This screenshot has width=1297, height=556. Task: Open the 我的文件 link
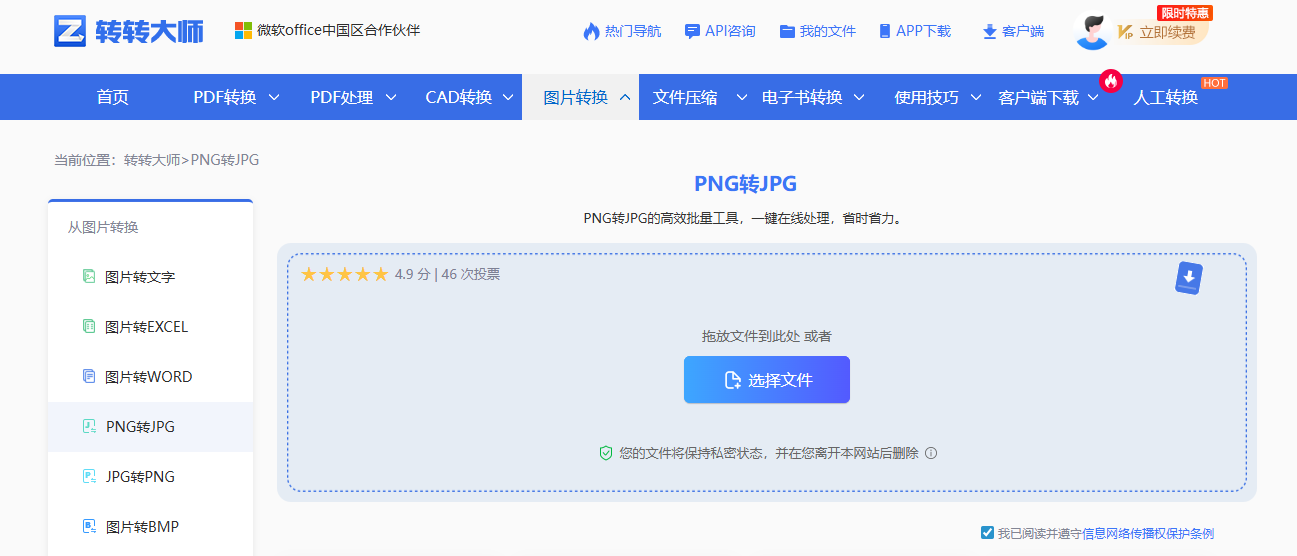click(x=828, y=31)
